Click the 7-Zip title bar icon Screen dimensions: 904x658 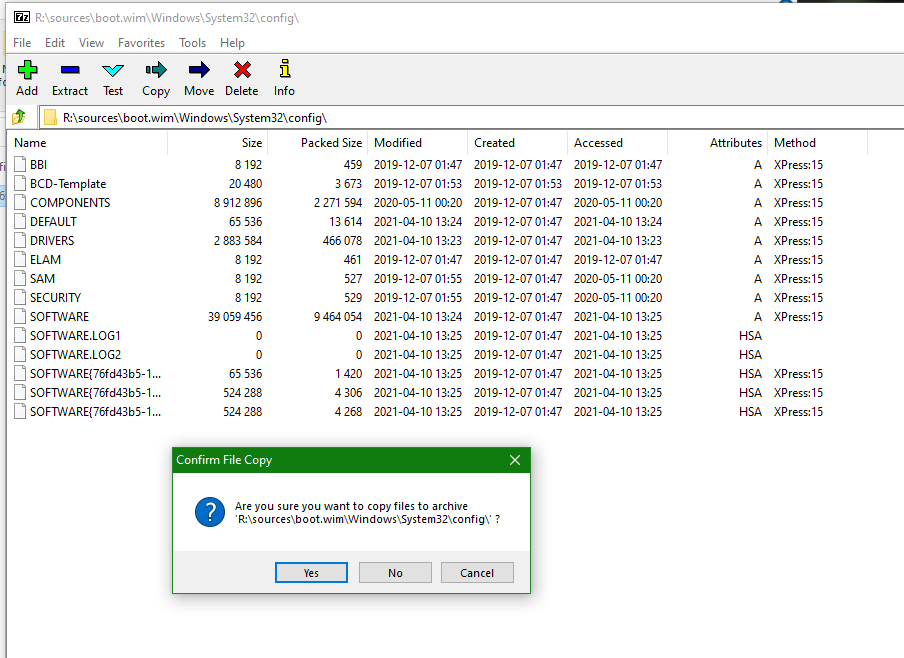22,17
